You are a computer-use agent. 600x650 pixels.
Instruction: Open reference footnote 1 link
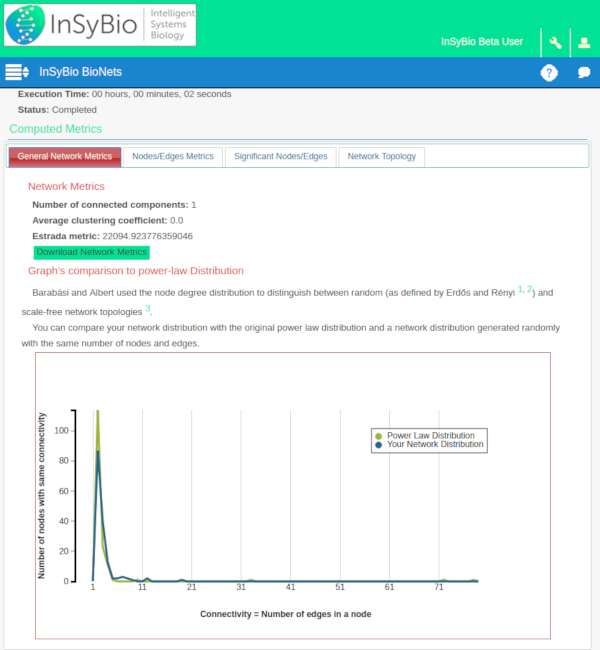coord(520,289)
